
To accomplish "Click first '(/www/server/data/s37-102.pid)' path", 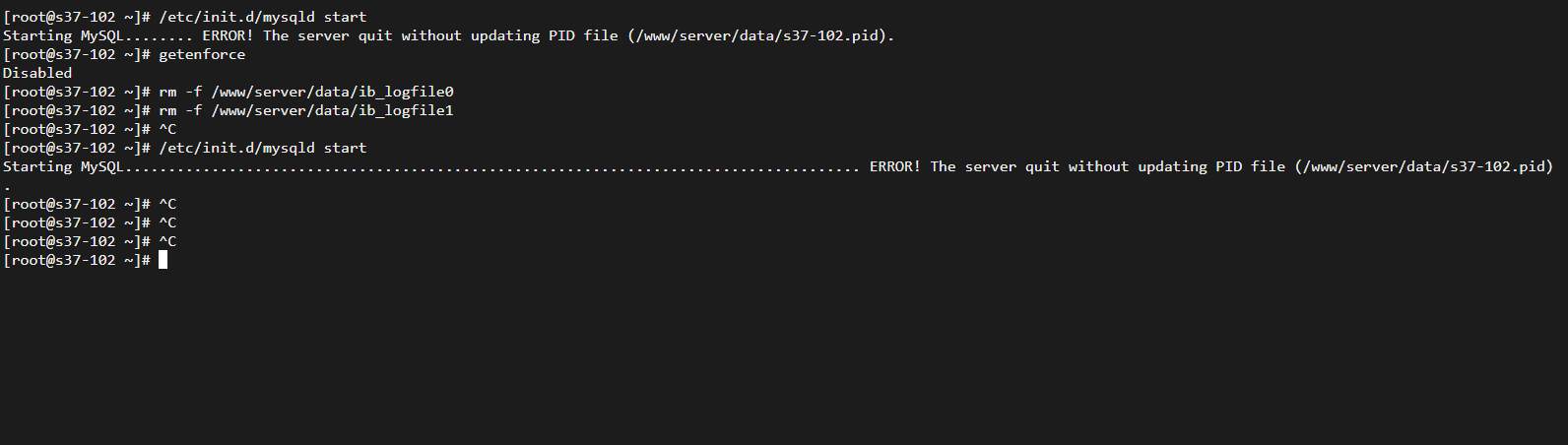I will click(x=761, y=35).
